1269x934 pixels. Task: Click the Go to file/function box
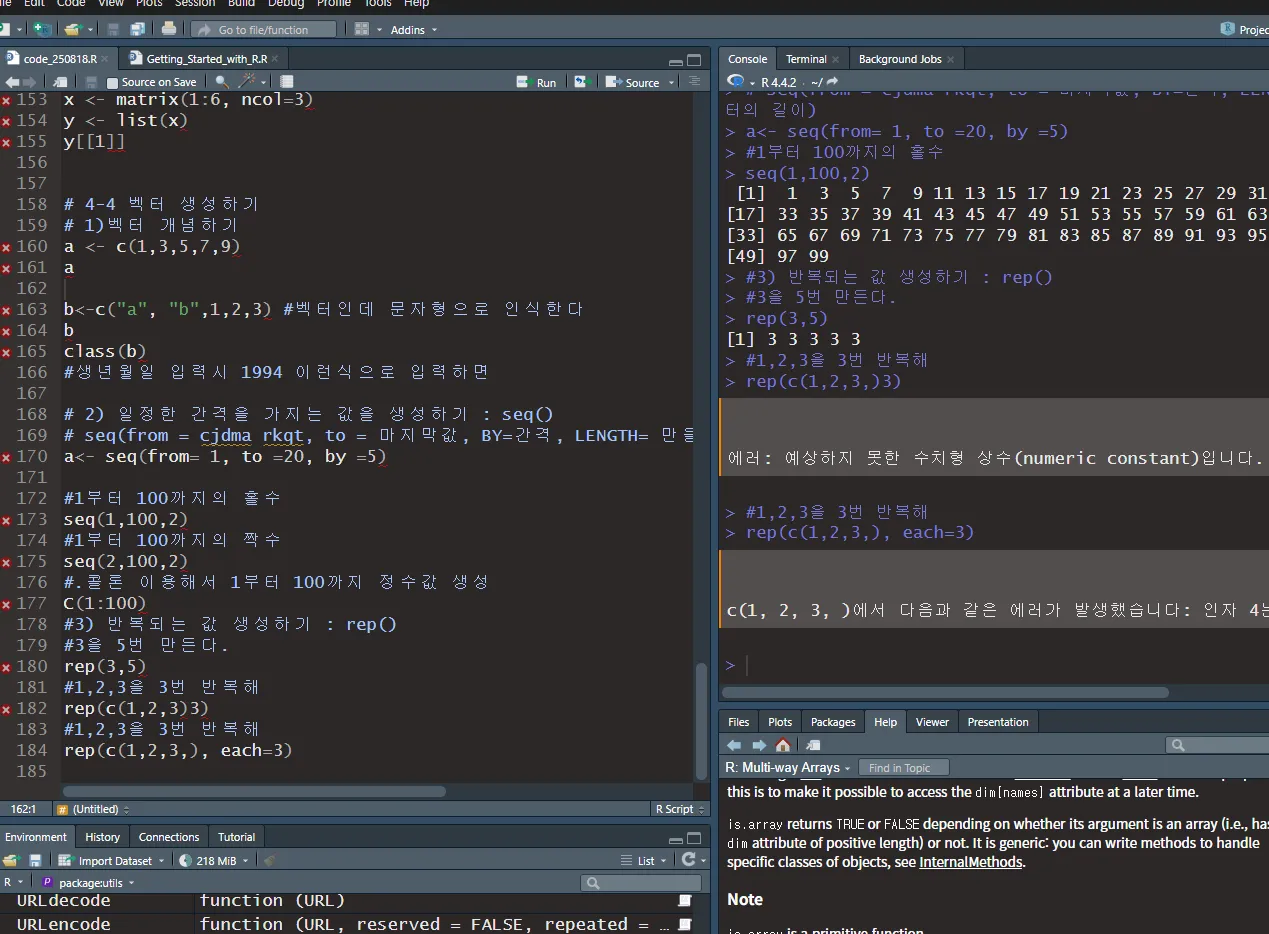(x=264, y=30)
